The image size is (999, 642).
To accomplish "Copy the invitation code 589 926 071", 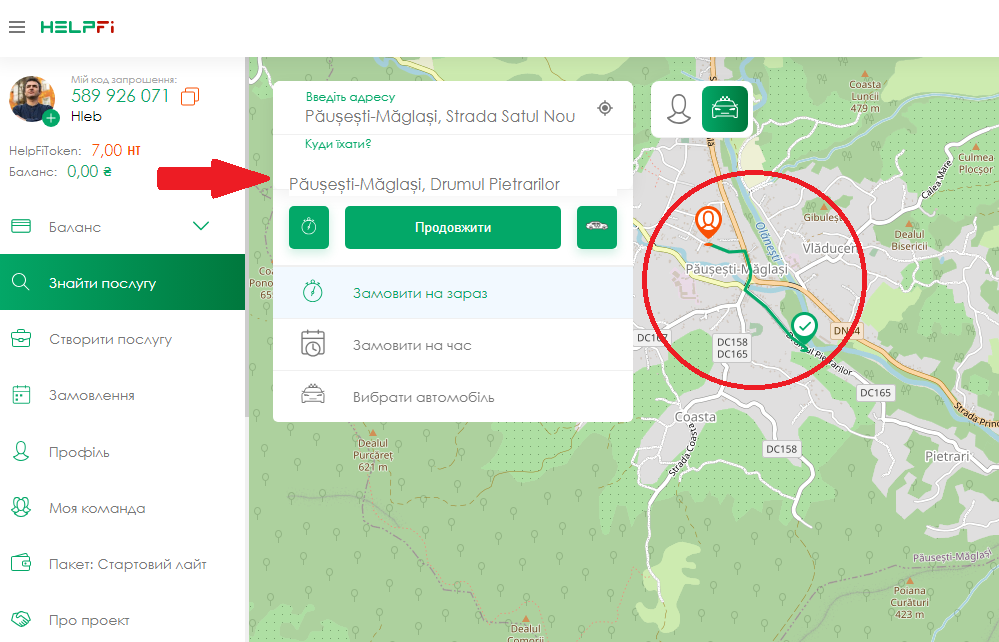I will (190, 96).
